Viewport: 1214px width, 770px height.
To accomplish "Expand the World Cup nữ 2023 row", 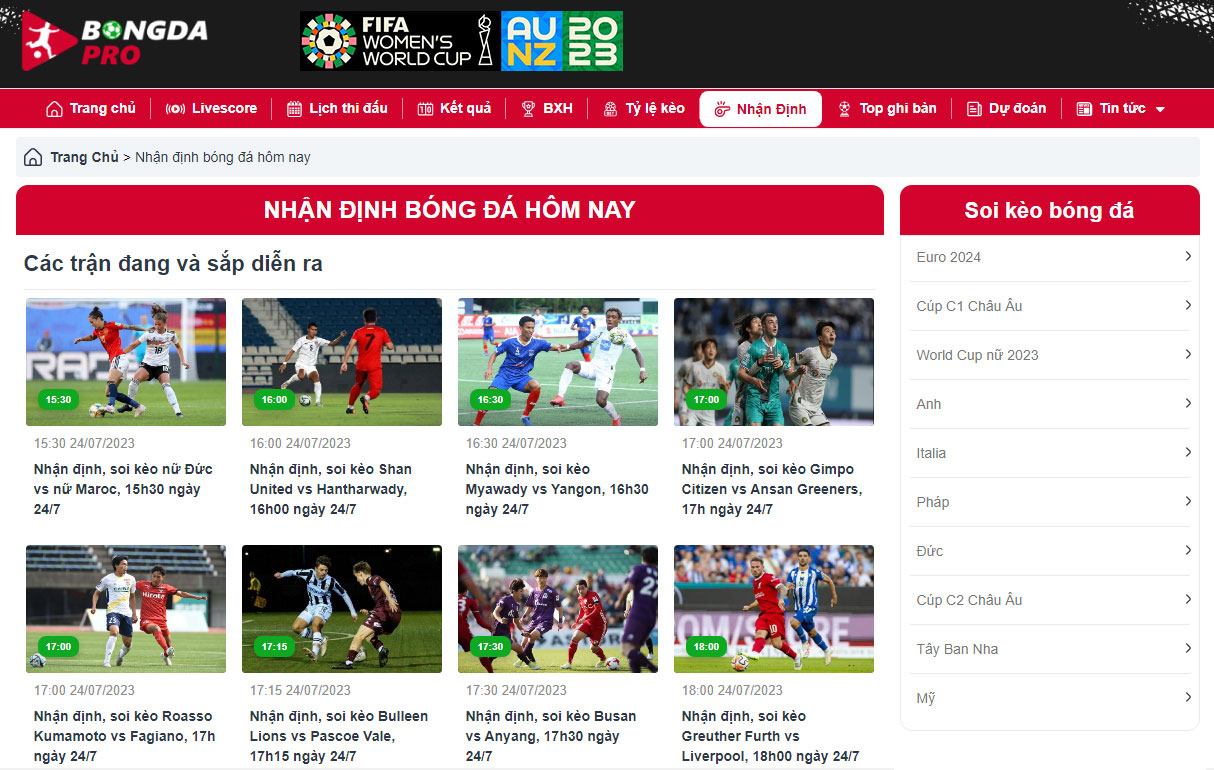I will 1049,355.
